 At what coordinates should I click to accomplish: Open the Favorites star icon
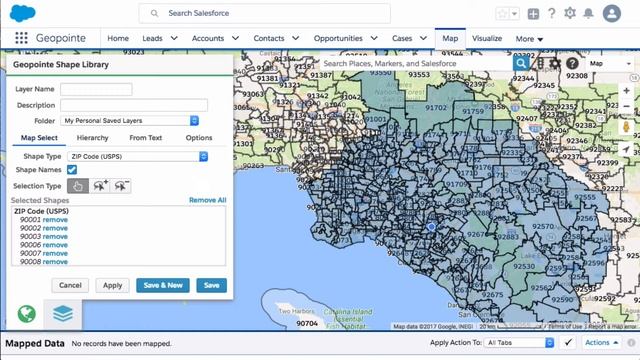point(502,13)
